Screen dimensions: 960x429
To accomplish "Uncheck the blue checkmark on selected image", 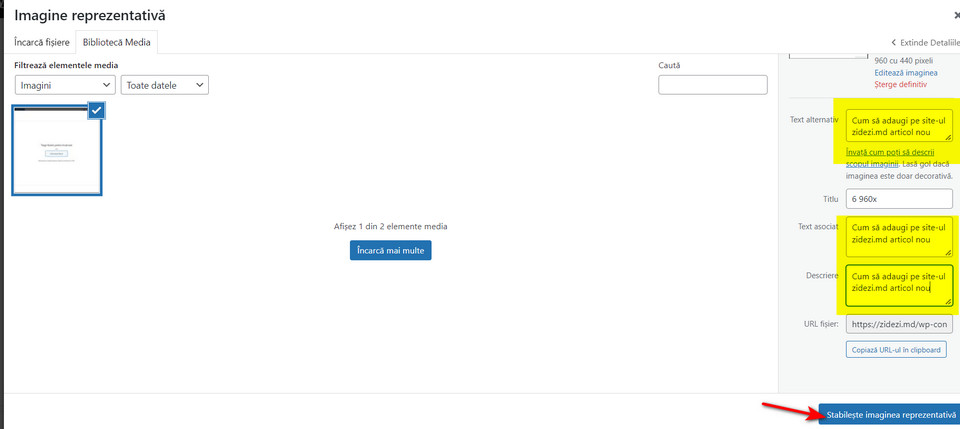I will click(x=96, y=111).
